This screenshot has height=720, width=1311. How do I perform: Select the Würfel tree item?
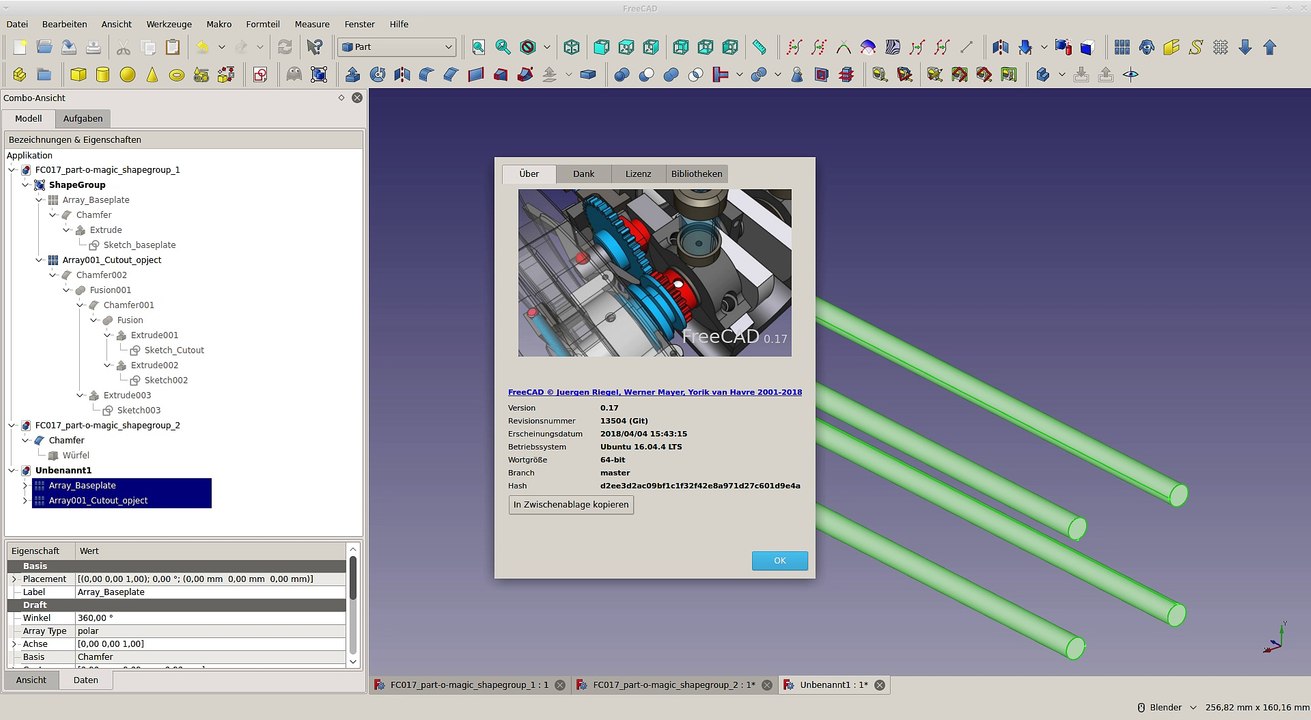tap(76, 455)
